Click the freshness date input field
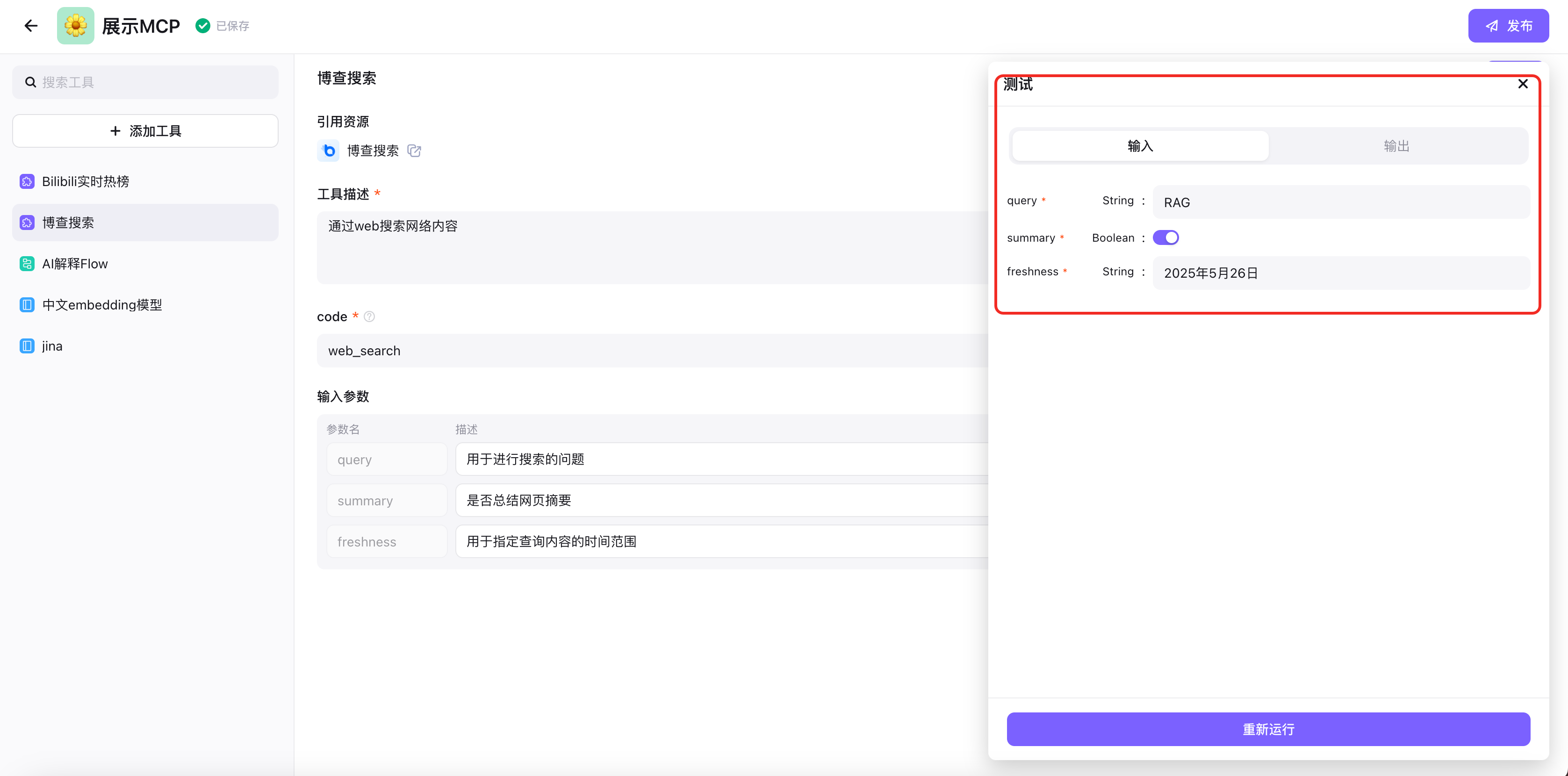 (x=1341, y=273)
